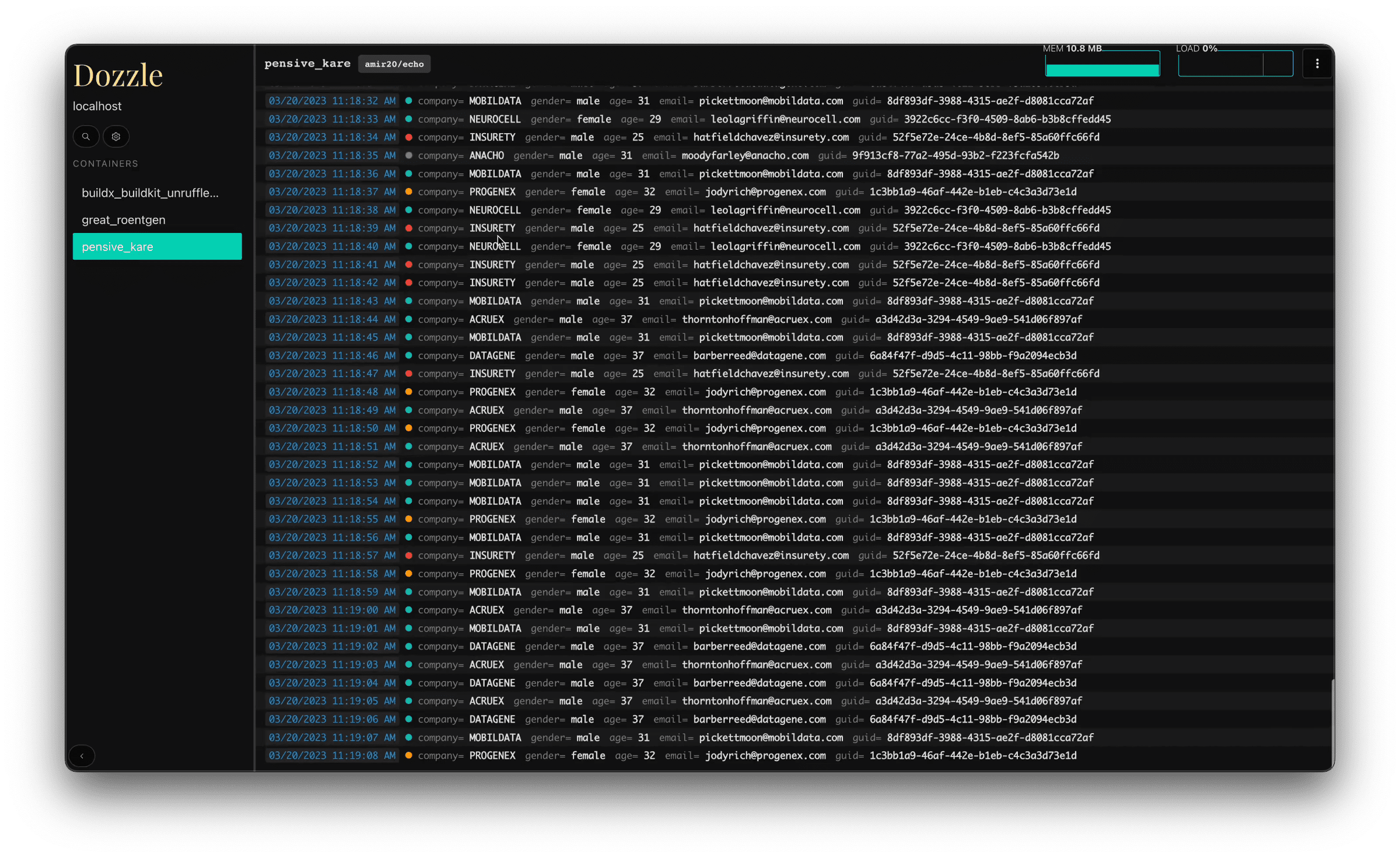The width and height of the screenshot is (1400, 858).
Task: Click the amir20/echo image tag
Action: coord(394,64)
